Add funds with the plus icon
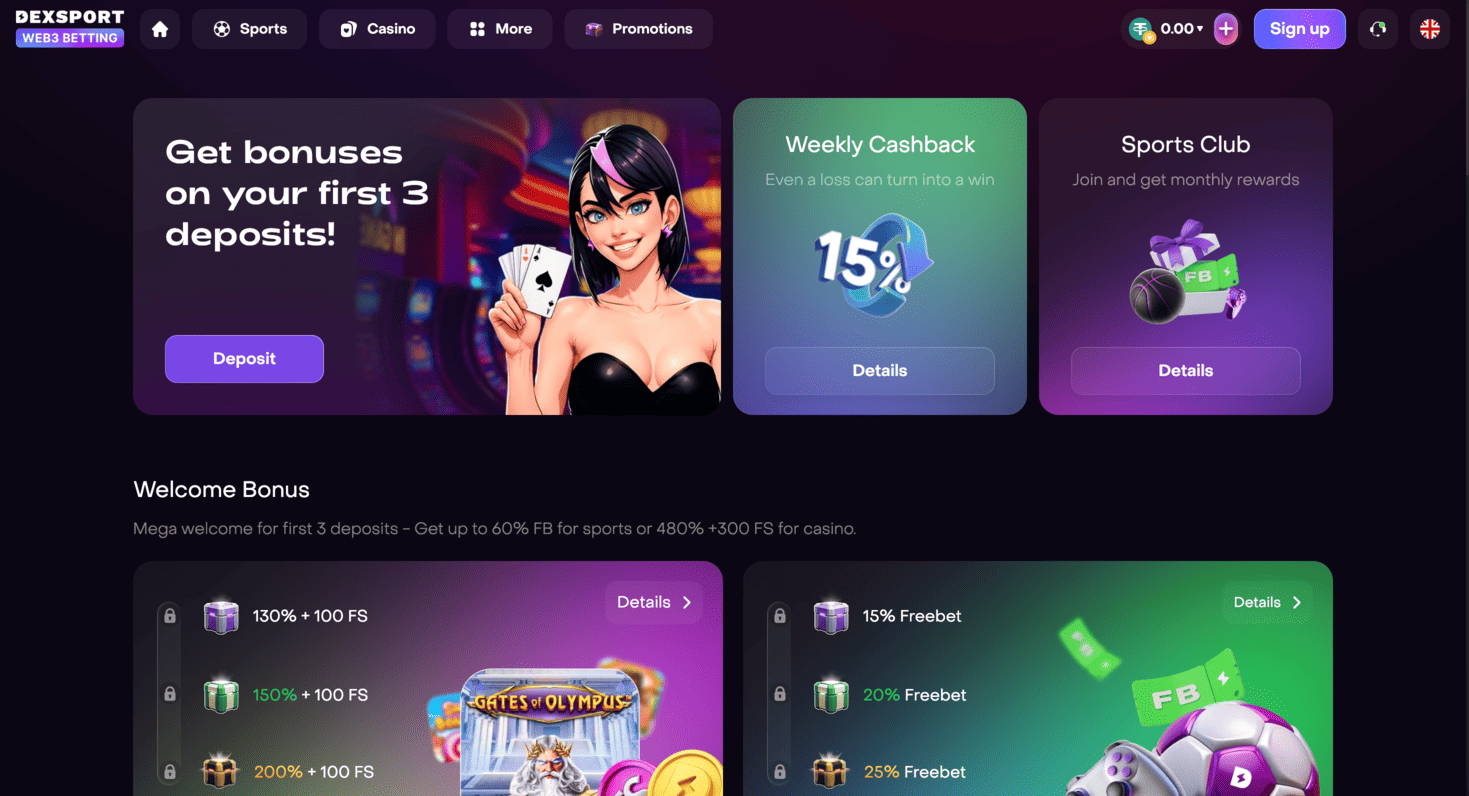The width and height of the screenshot is (1469, 796). (1226, 29)
